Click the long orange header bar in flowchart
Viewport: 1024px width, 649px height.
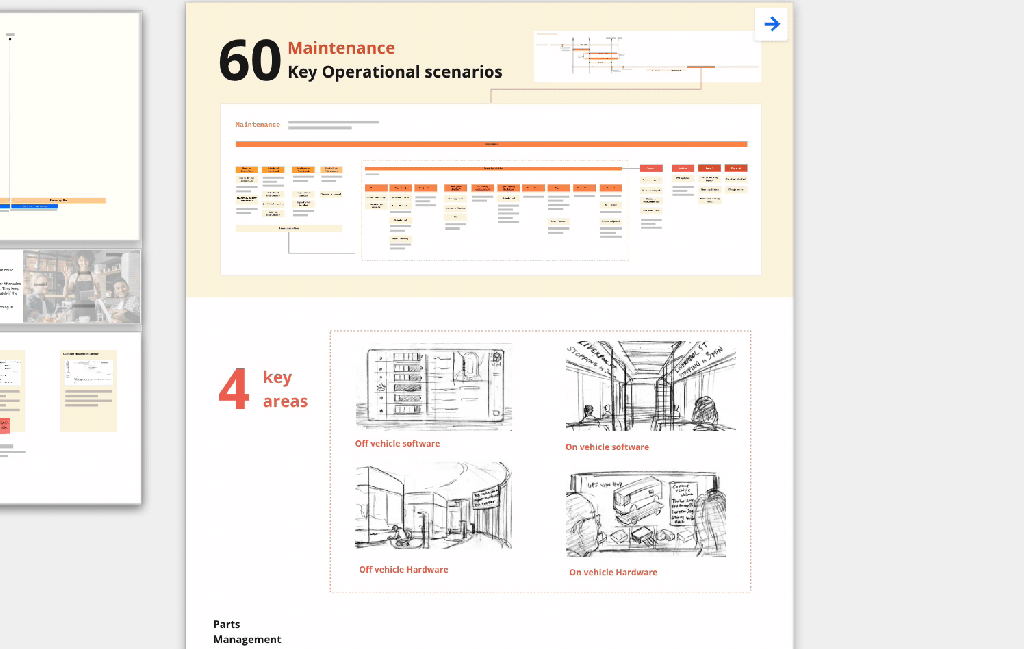491,144
